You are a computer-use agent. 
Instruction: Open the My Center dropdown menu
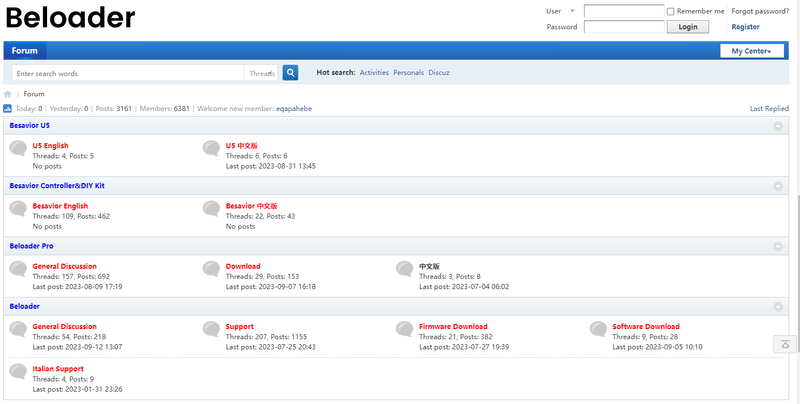(x=752, y=51)
